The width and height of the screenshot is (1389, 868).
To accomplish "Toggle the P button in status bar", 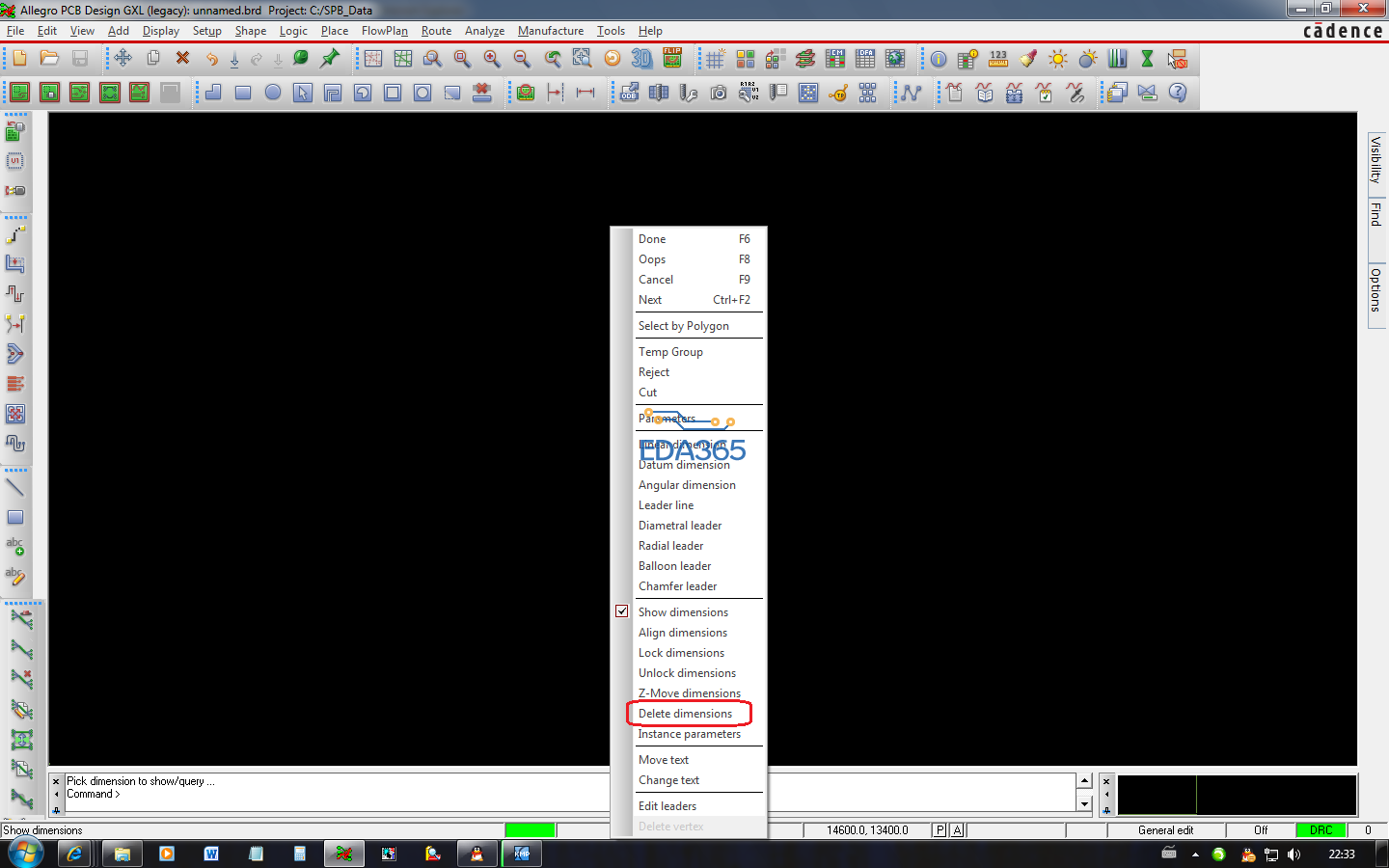I will click(x=940, y=829).
